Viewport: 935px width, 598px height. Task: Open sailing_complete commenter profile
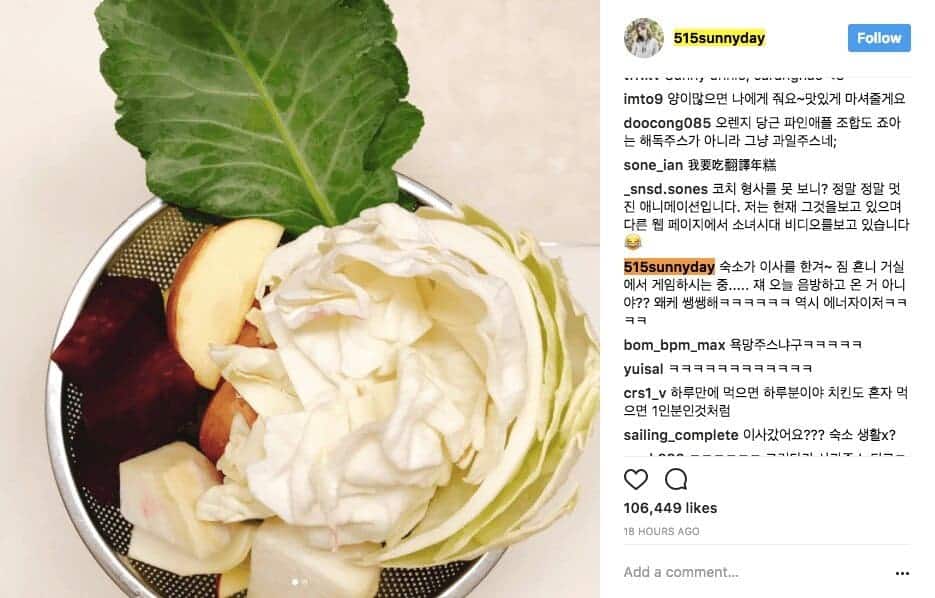point(681,435)
